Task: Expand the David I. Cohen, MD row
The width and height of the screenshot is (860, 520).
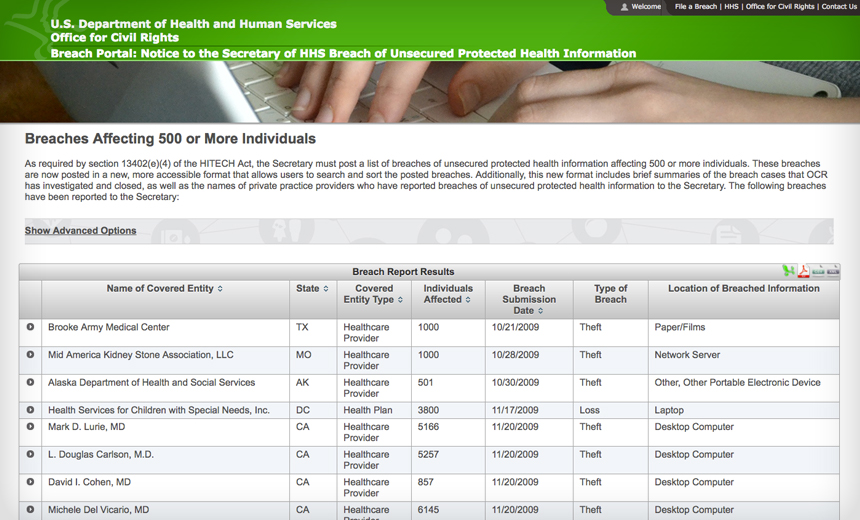Action: tap(30, 482)
